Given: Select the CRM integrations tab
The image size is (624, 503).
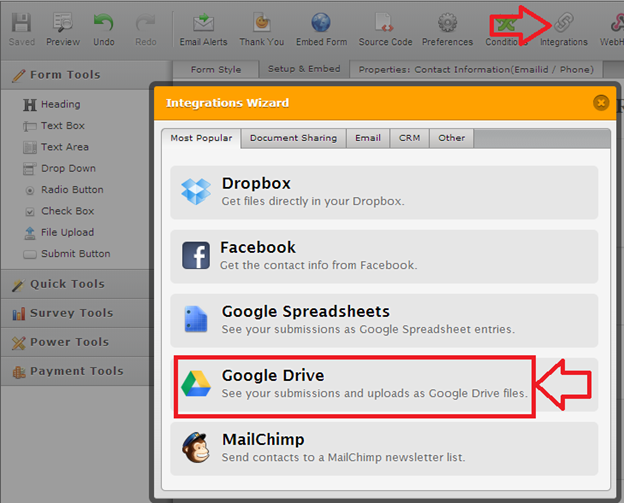Looking at the screenshot, I should coord(410,138).
